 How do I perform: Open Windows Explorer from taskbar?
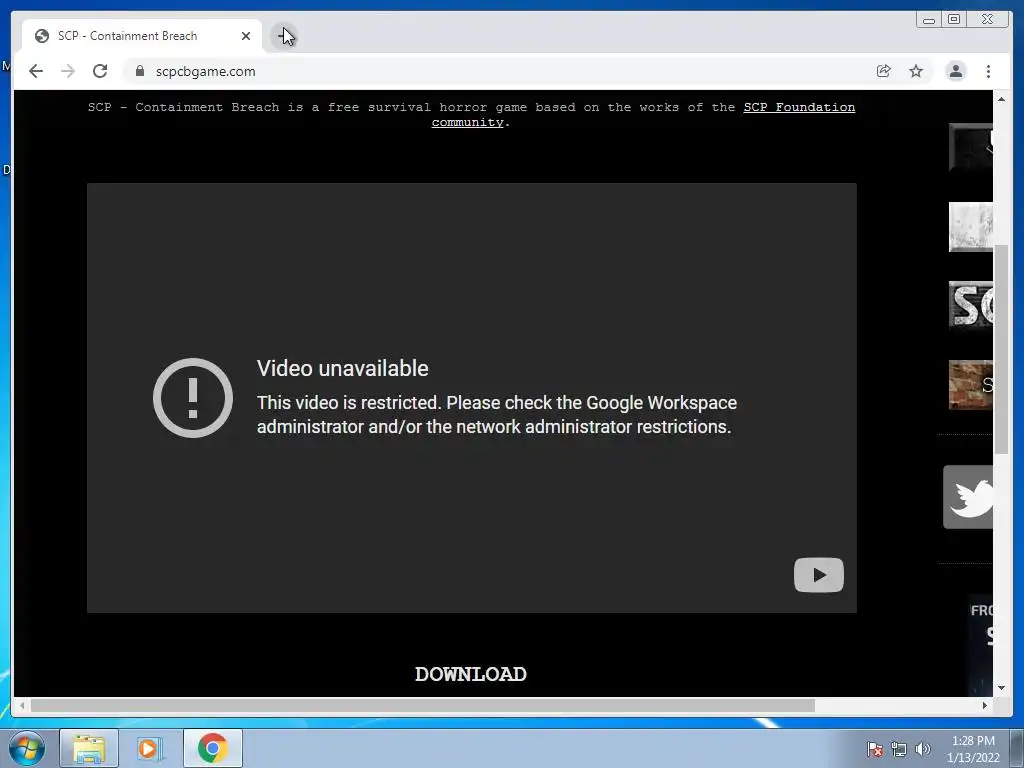coord(89,748)
